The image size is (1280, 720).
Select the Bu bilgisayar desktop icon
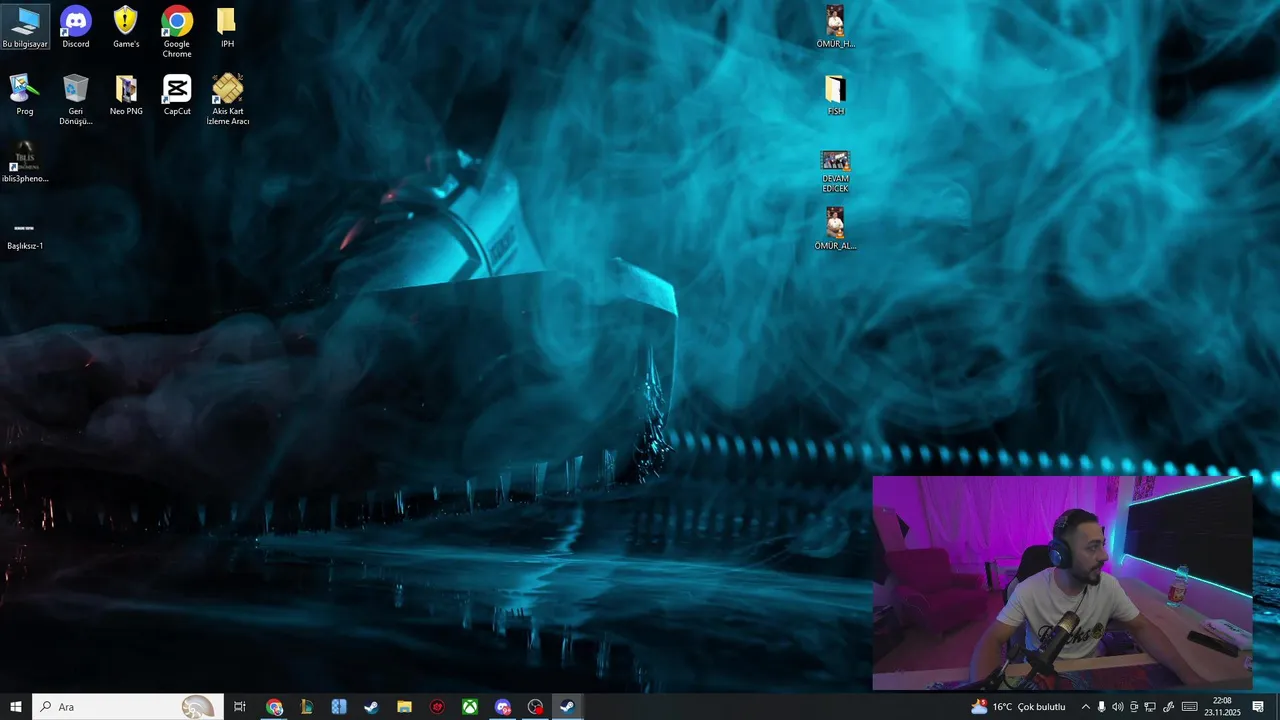(25, 27)
